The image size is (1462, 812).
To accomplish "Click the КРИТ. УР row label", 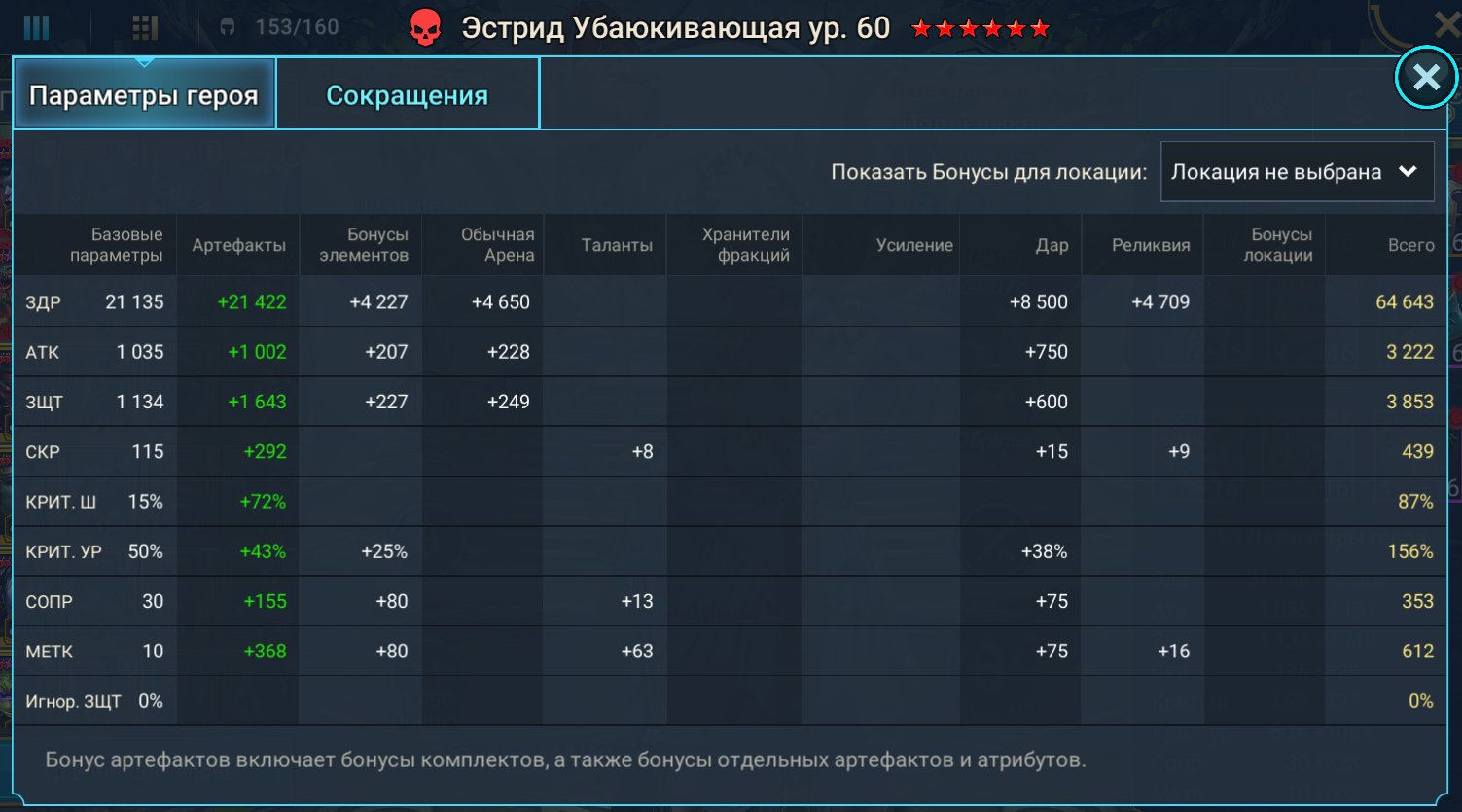I will pyautogui.click(x=63, y=551).
